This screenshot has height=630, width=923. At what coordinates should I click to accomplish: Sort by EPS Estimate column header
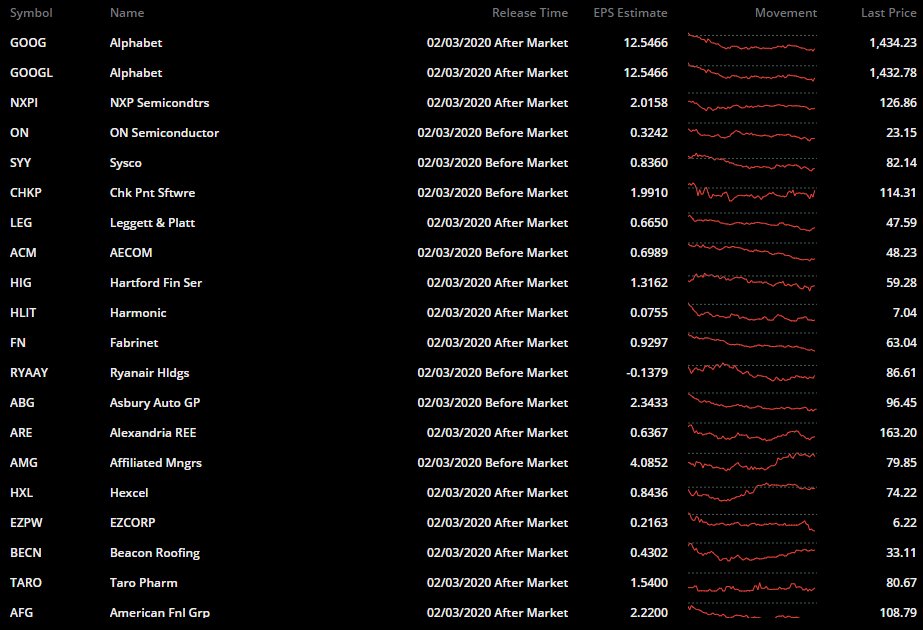tap(630, 13)
